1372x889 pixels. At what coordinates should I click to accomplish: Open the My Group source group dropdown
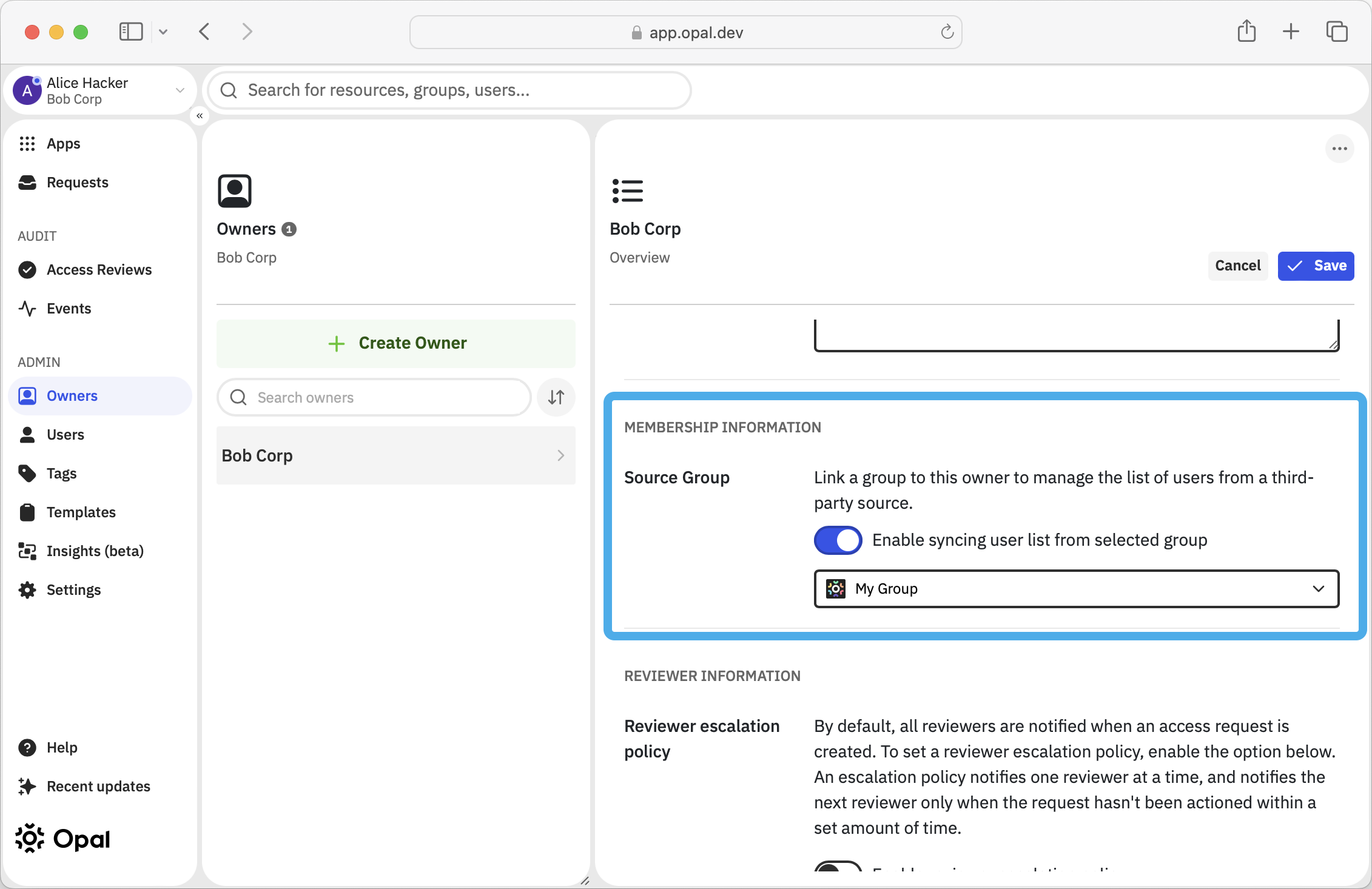pyautogui.click(x=1077, y=589)
